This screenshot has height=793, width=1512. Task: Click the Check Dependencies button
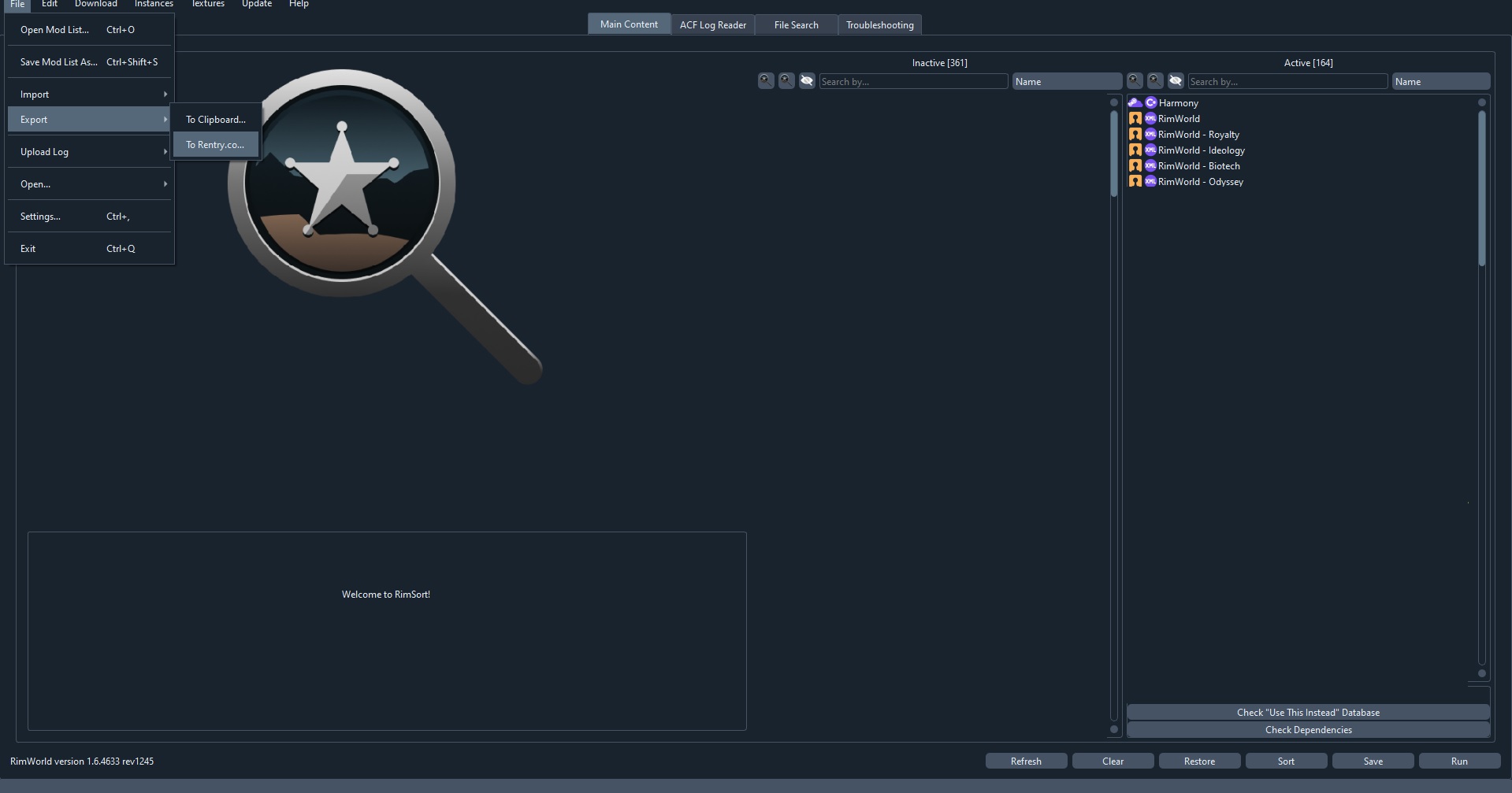tap(1308, 730)
